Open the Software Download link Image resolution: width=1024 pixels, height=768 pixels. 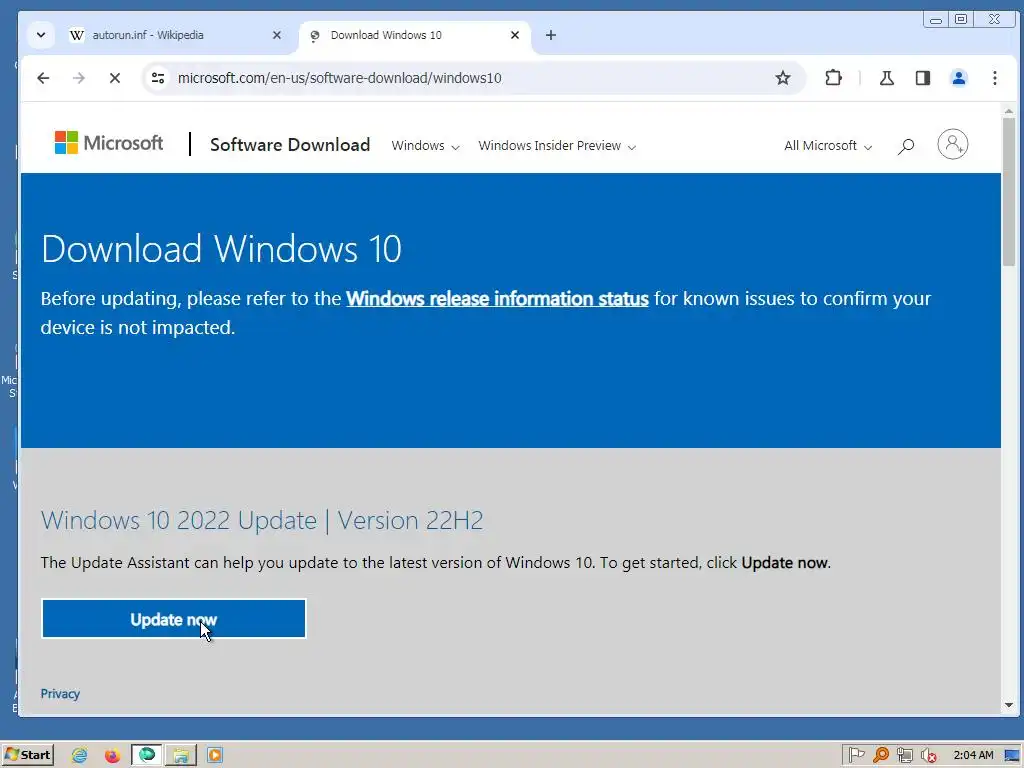(x=290, y=145)
